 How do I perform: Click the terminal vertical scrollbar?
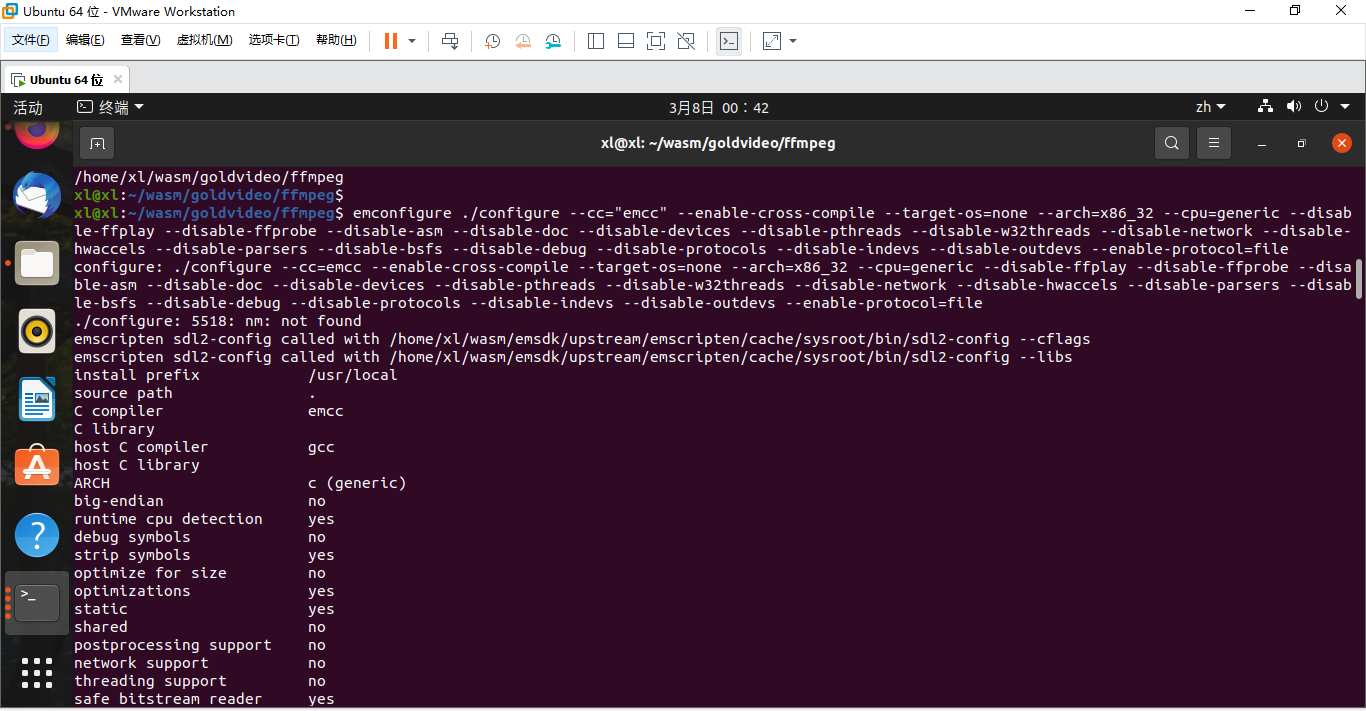pyautogui.click(x=1357, y=280)
